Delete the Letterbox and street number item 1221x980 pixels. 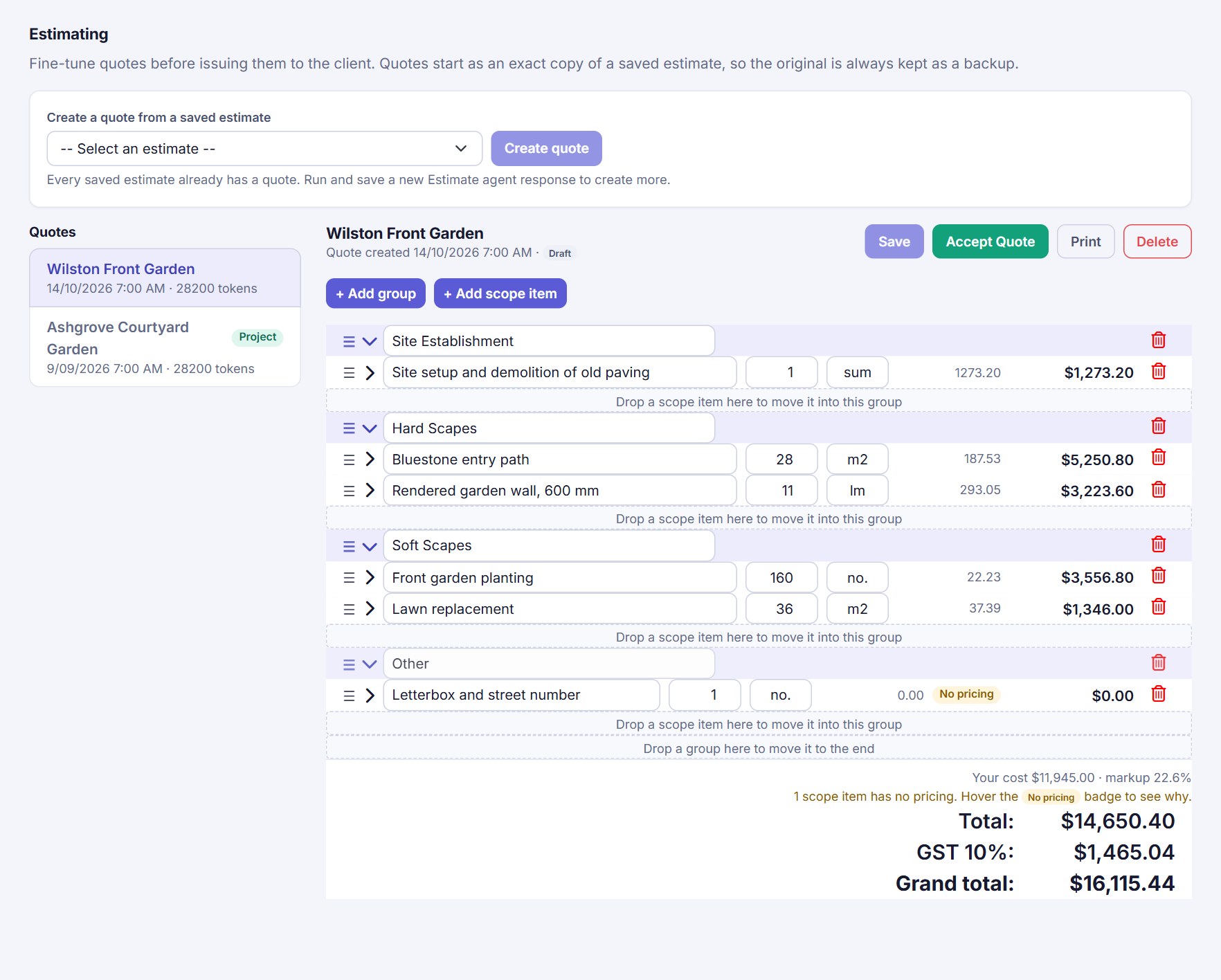pos(1158,694)
